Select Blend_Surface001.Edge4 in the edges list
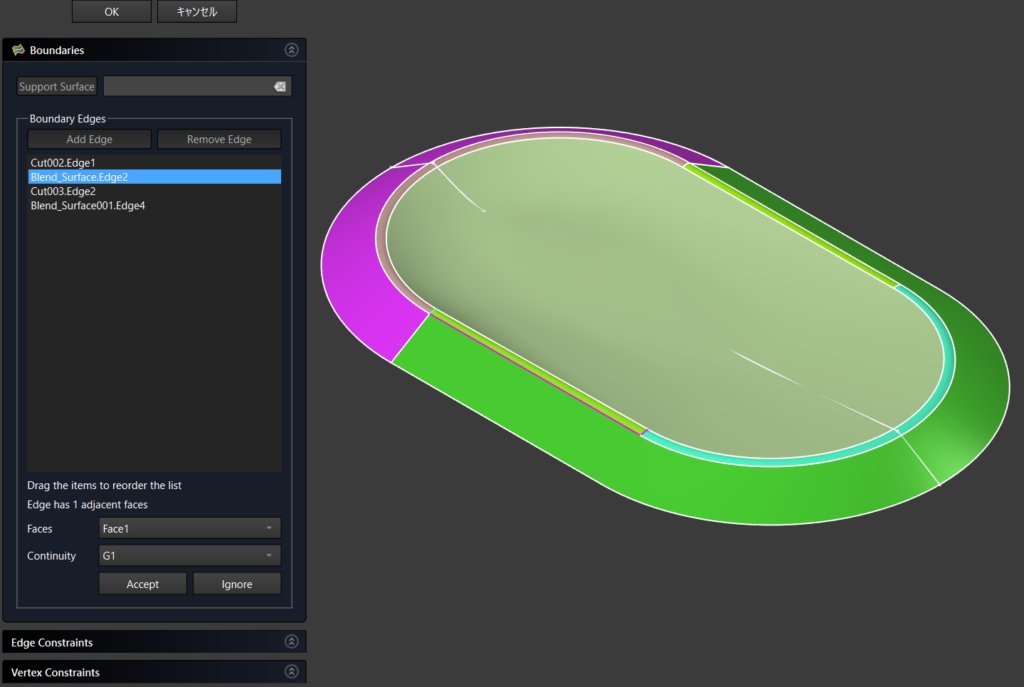Viewport: 1024px width, 687px height. pos(88,206)
